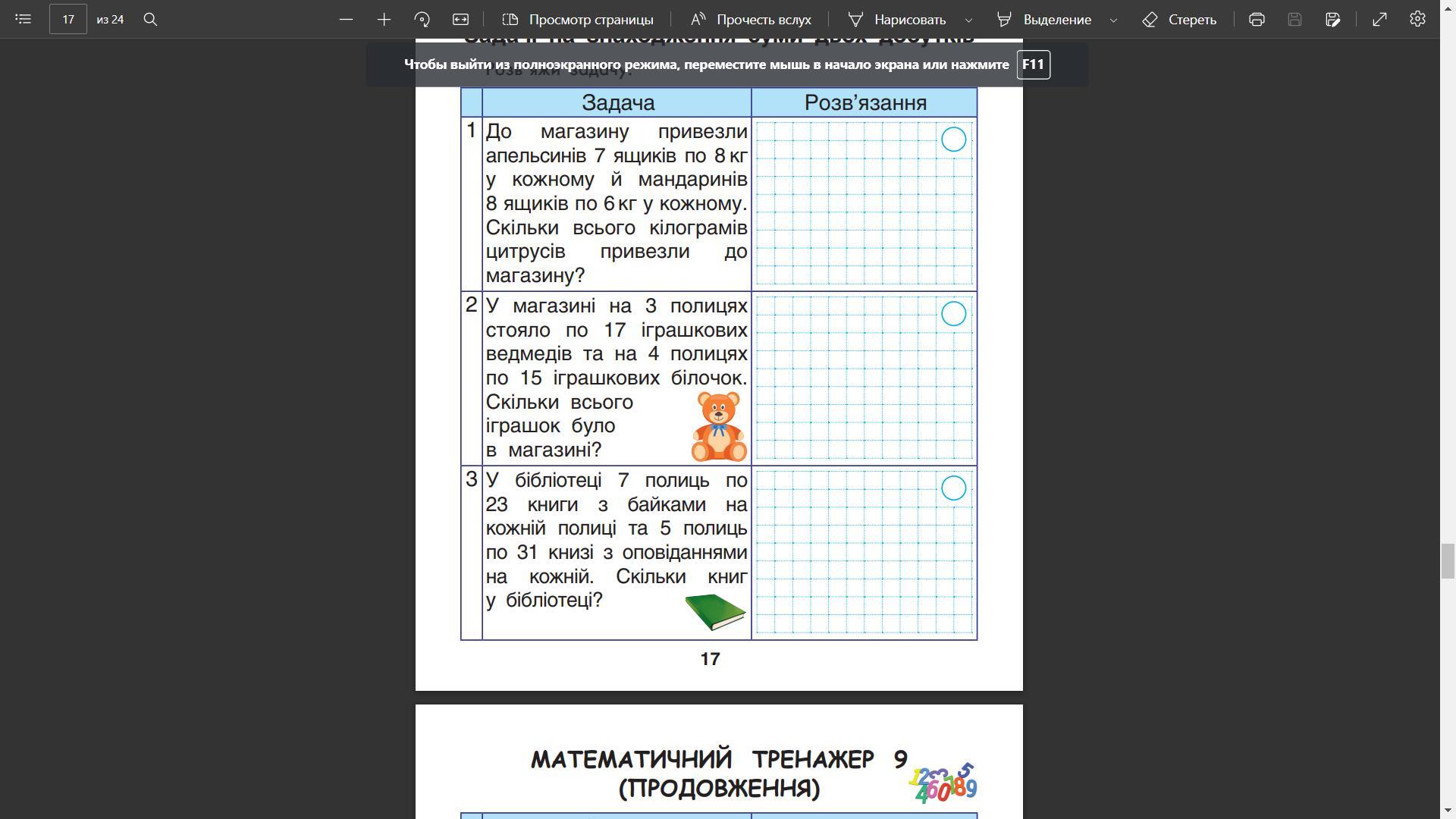The width and height of the screenshot is (1456, 819).
Task: Print the document via printer icon
Action: click(x=1257, y=19)
